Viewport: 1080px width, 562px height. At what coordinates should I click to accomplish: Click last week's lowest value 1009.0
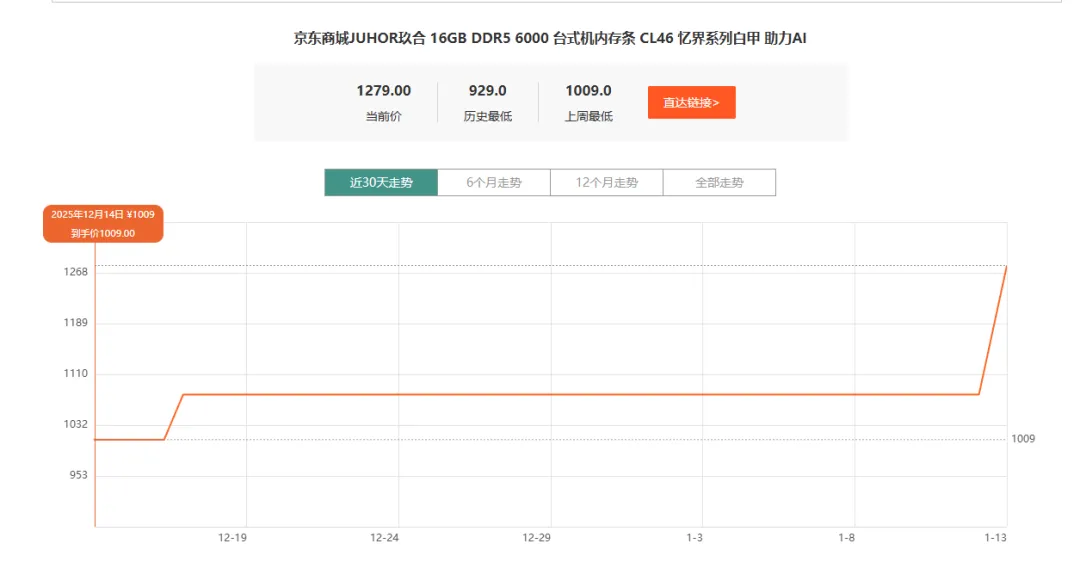point(588,91)
